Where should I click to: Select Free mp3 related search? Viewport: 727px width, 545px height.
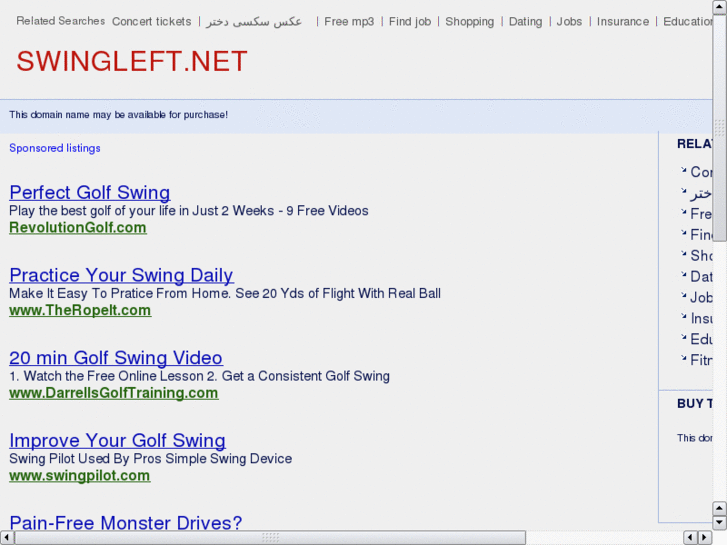click(349, 21)
